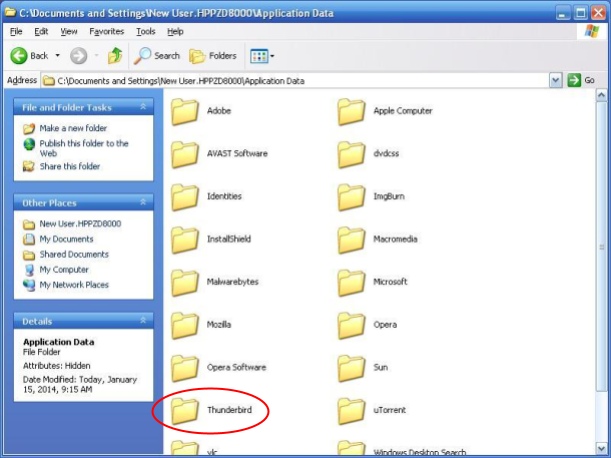Click Publish this folder to the Web
Image resolution: width=611 pixels, height=458 pixels.
[84, 149]
